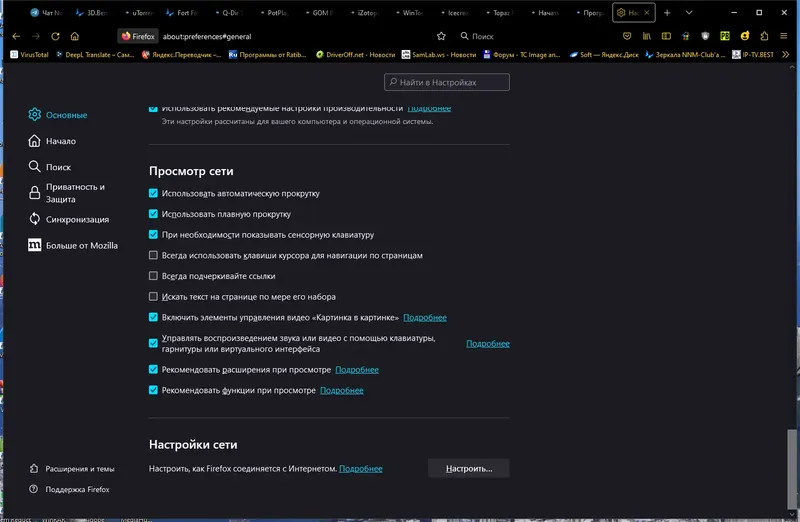The image size is (800, 522).
Task: Switch to the Fort Fir tab
Action: pyautogui.click(x=184, y=13)
